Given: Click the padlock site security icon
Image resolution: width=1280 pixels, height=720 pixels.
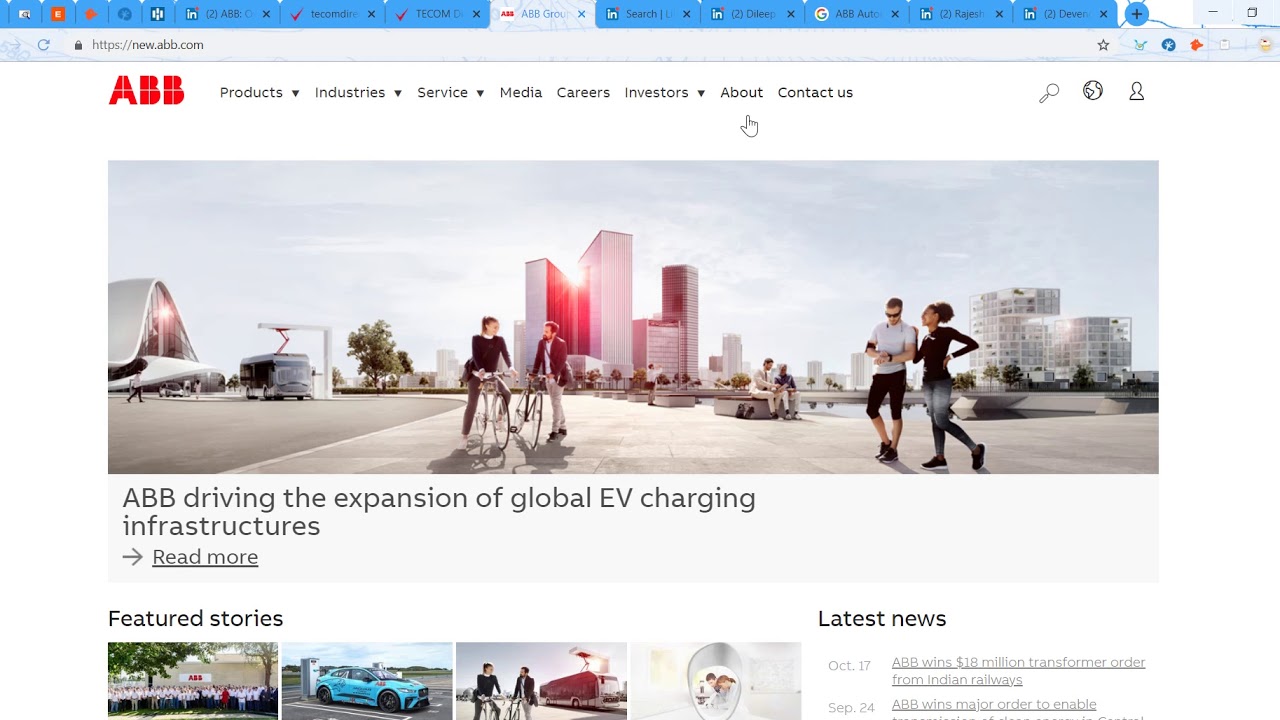Looking at the screenshot, I should (78, 45).
